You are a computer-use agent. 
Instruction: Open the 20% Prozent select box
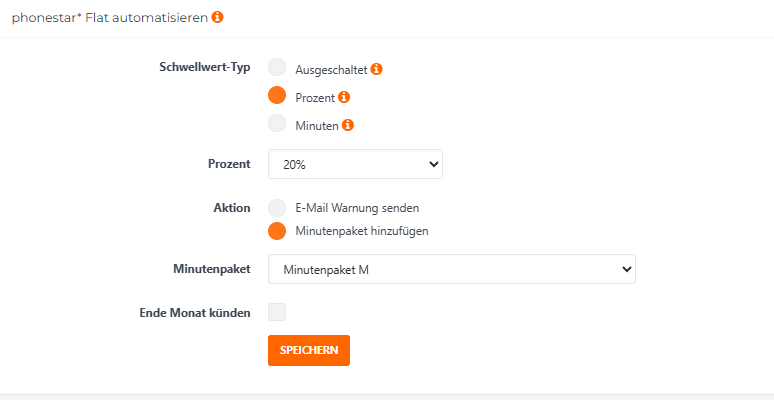[355, 164]
